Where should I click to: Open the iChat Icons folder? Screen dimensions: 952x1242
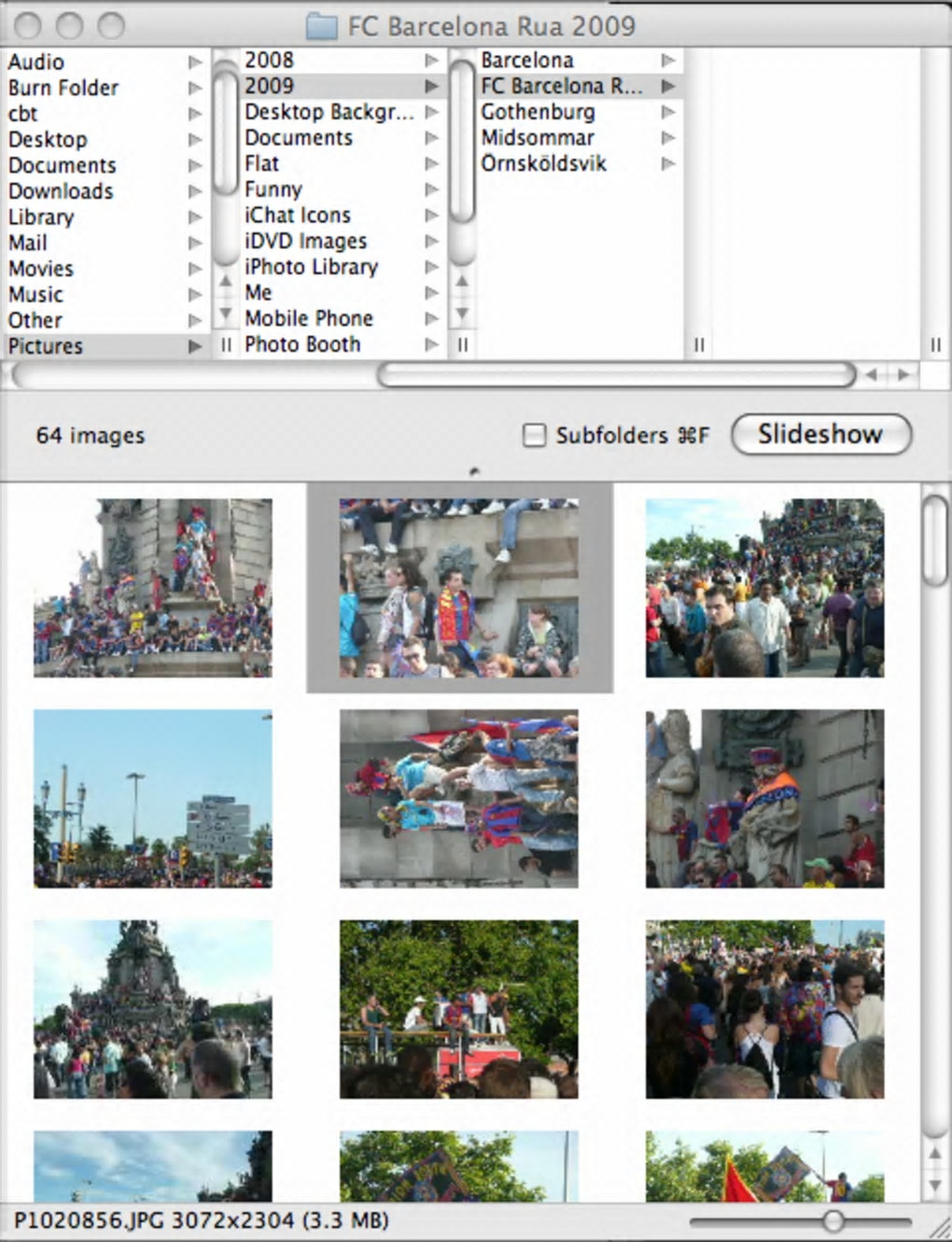(298, 216)
